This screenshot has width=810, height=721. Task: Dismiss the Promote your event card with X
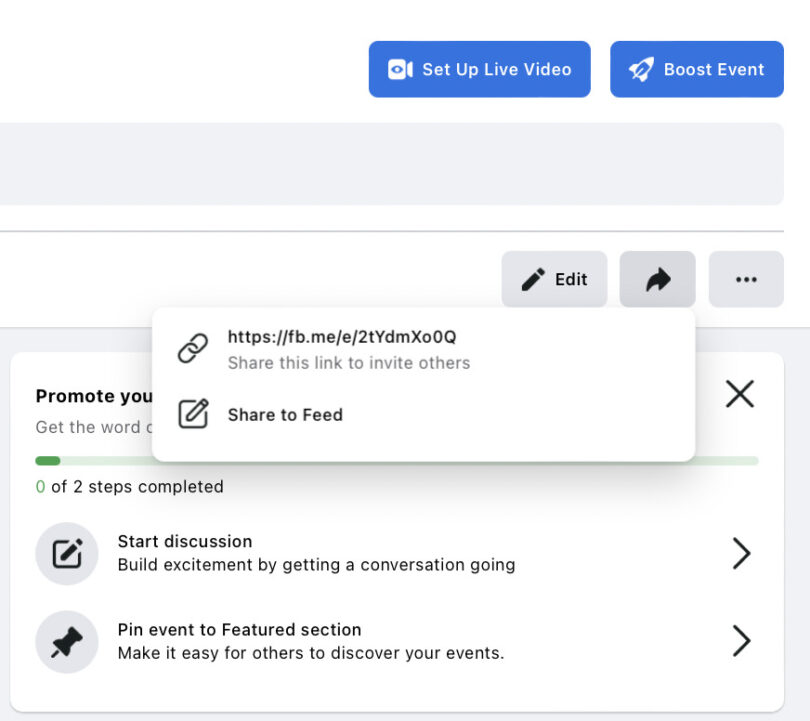(x=739, y=394)
